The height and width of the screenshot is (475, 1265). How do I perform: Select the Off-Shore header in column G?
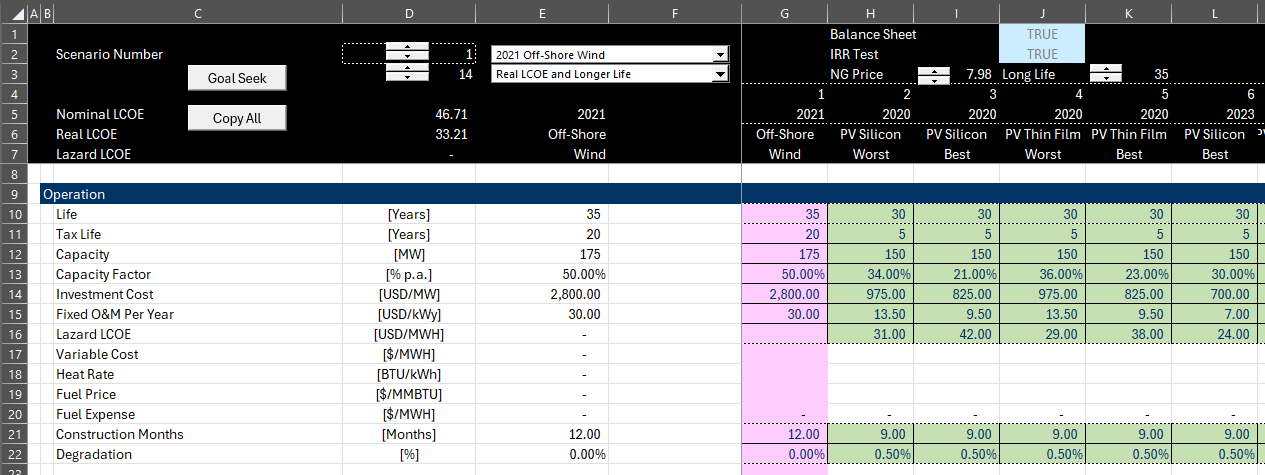pos(784,134)
